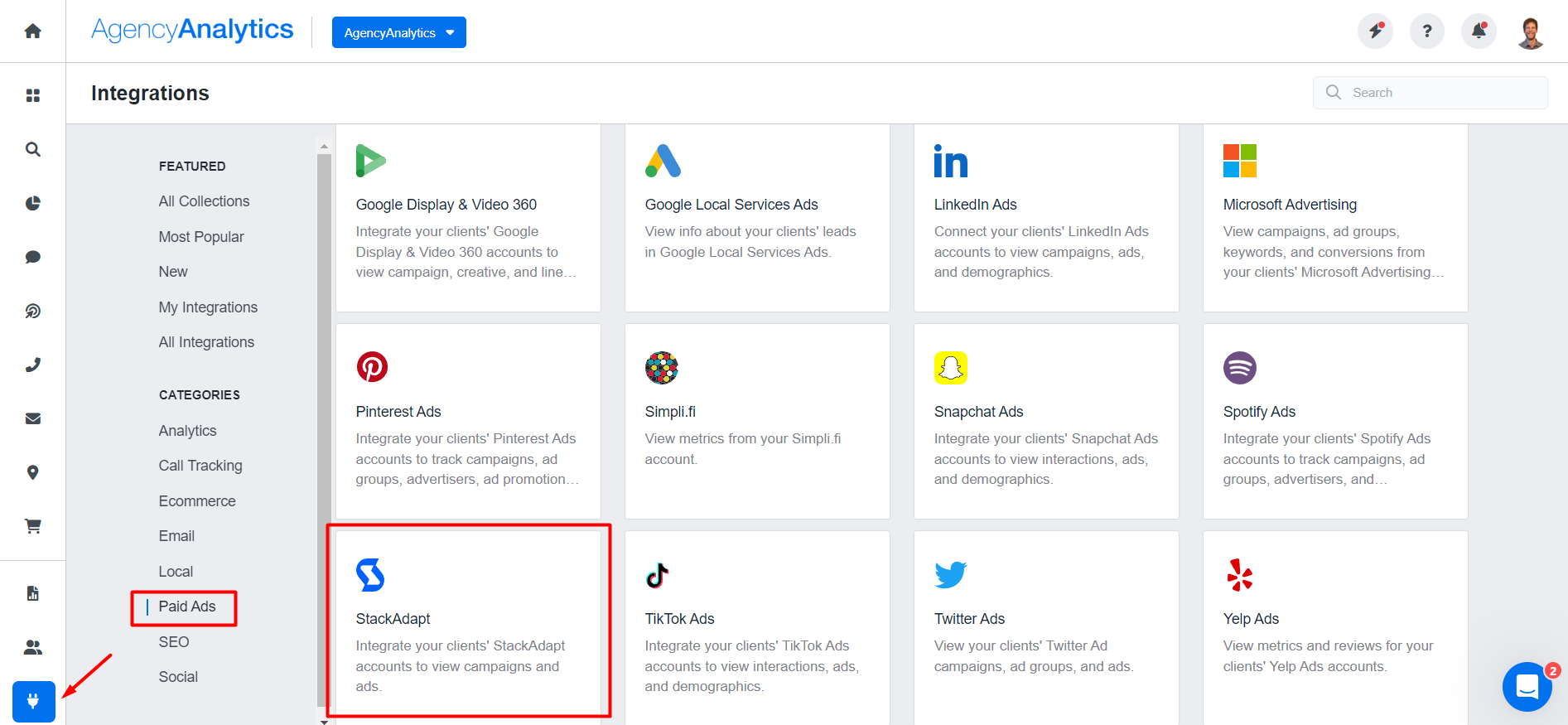Click the Google Local Services Ads logo
The image size is (1568, 725).
663,161
